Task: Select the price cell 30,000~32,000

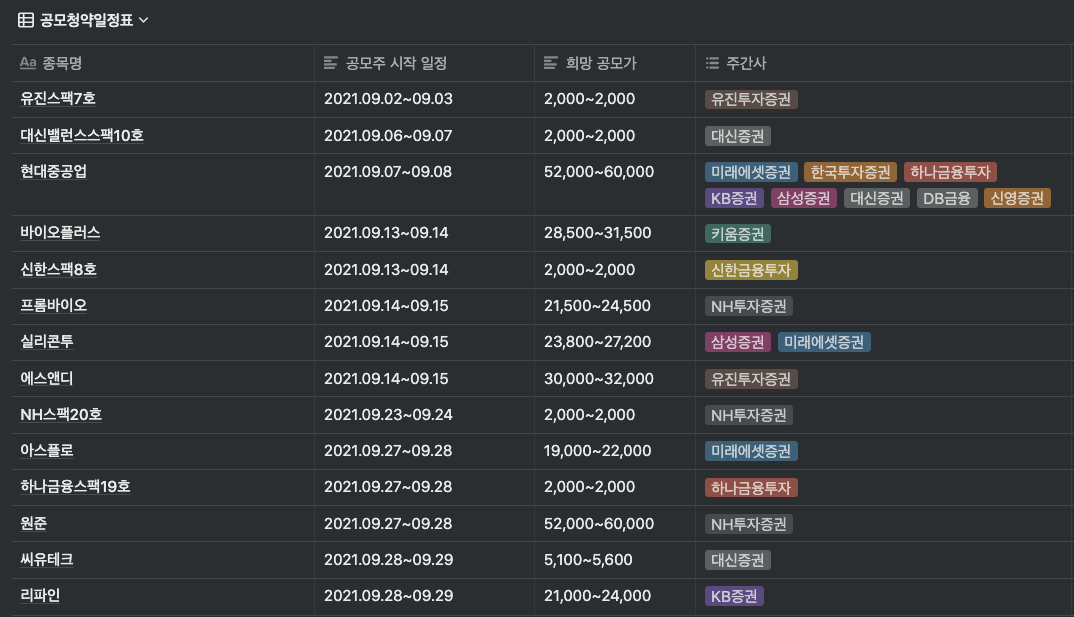Action: 615,379
